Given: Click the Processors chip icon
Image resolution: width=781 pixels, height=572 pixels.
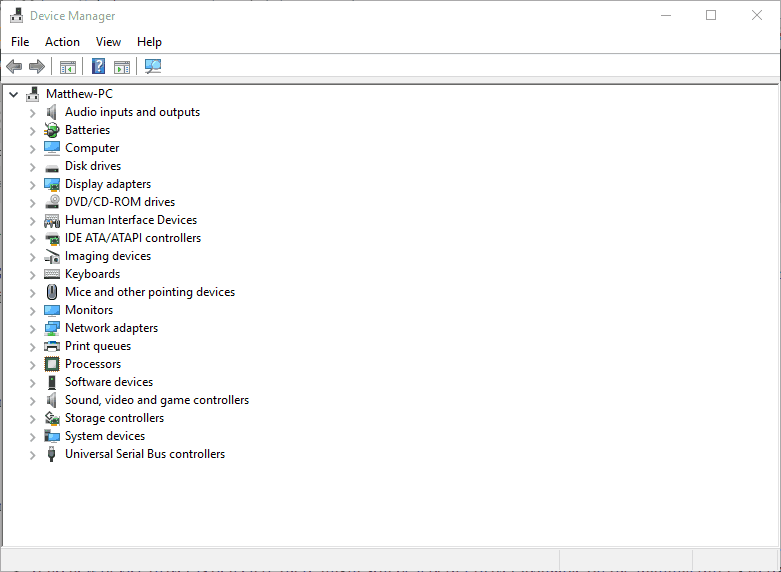Looking at the screenshot, I should click(x=52, y=364).
